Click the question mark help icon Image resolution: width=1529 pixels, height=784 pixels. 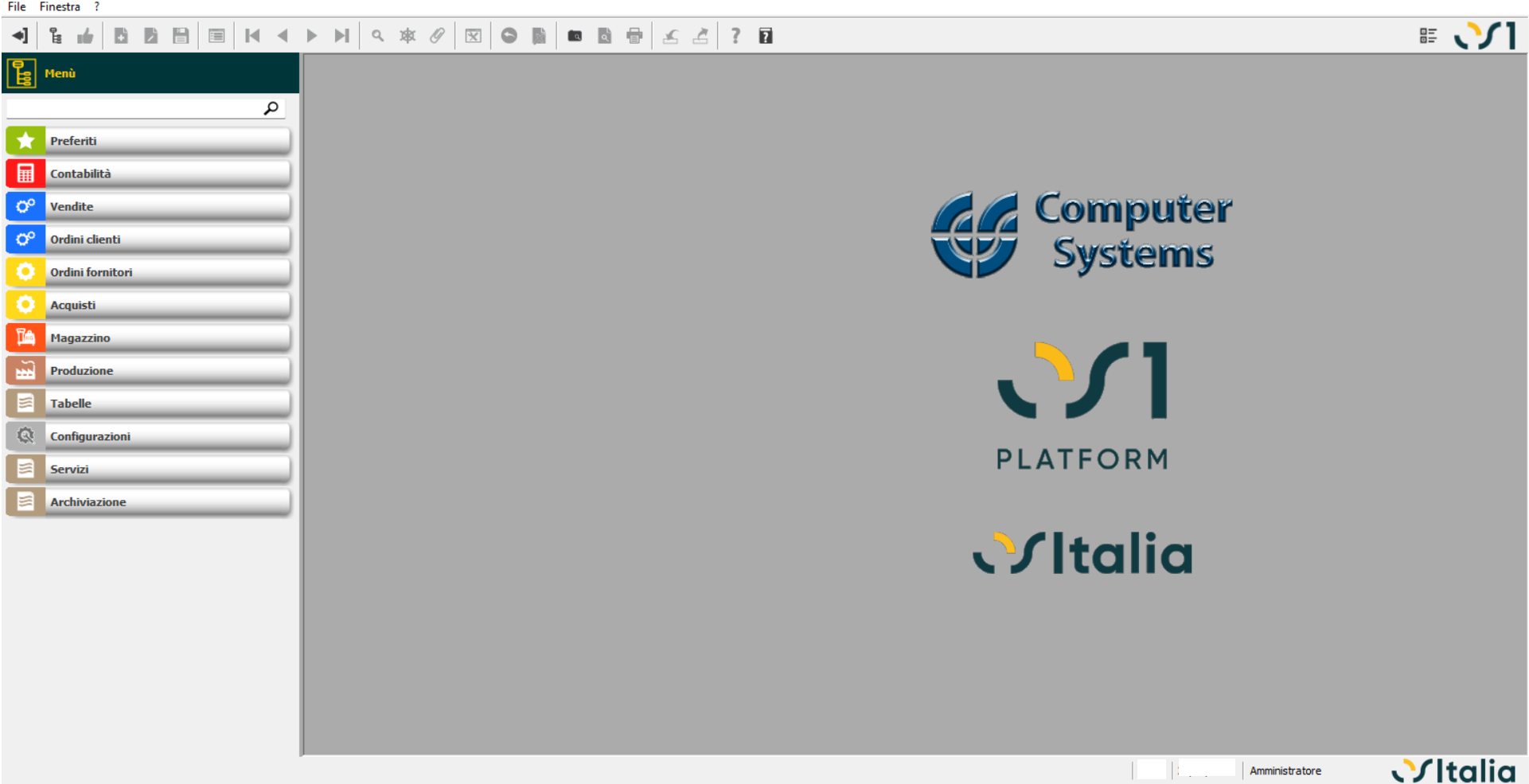click(735, 36)
